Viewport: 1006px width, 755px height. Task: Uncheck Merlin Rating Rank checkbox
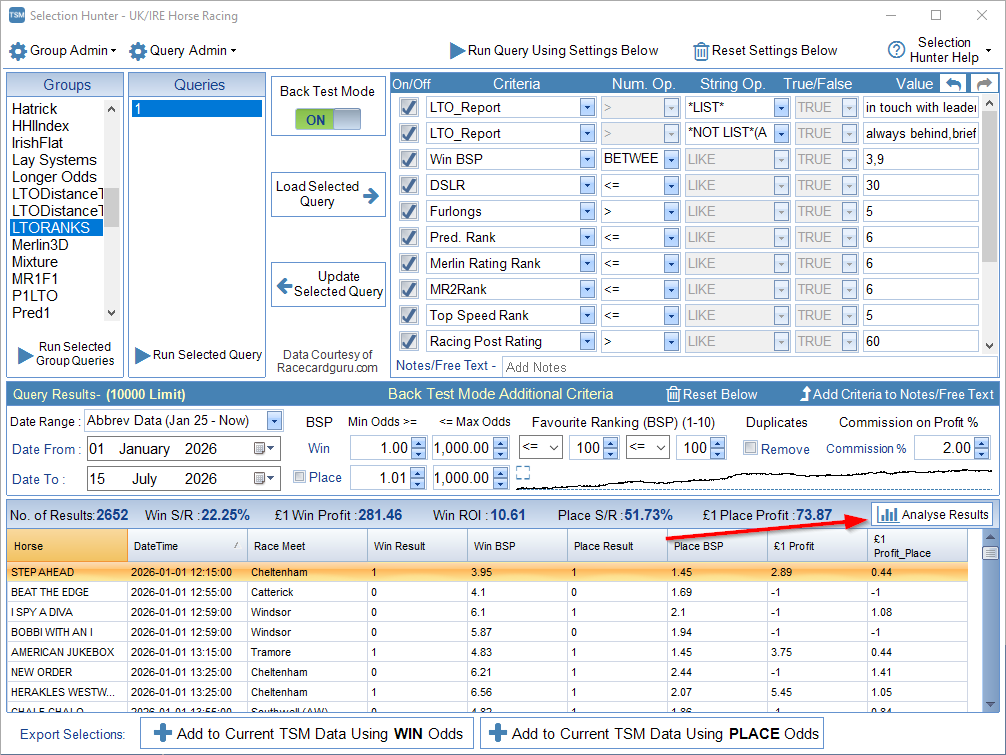pos(409,263)
